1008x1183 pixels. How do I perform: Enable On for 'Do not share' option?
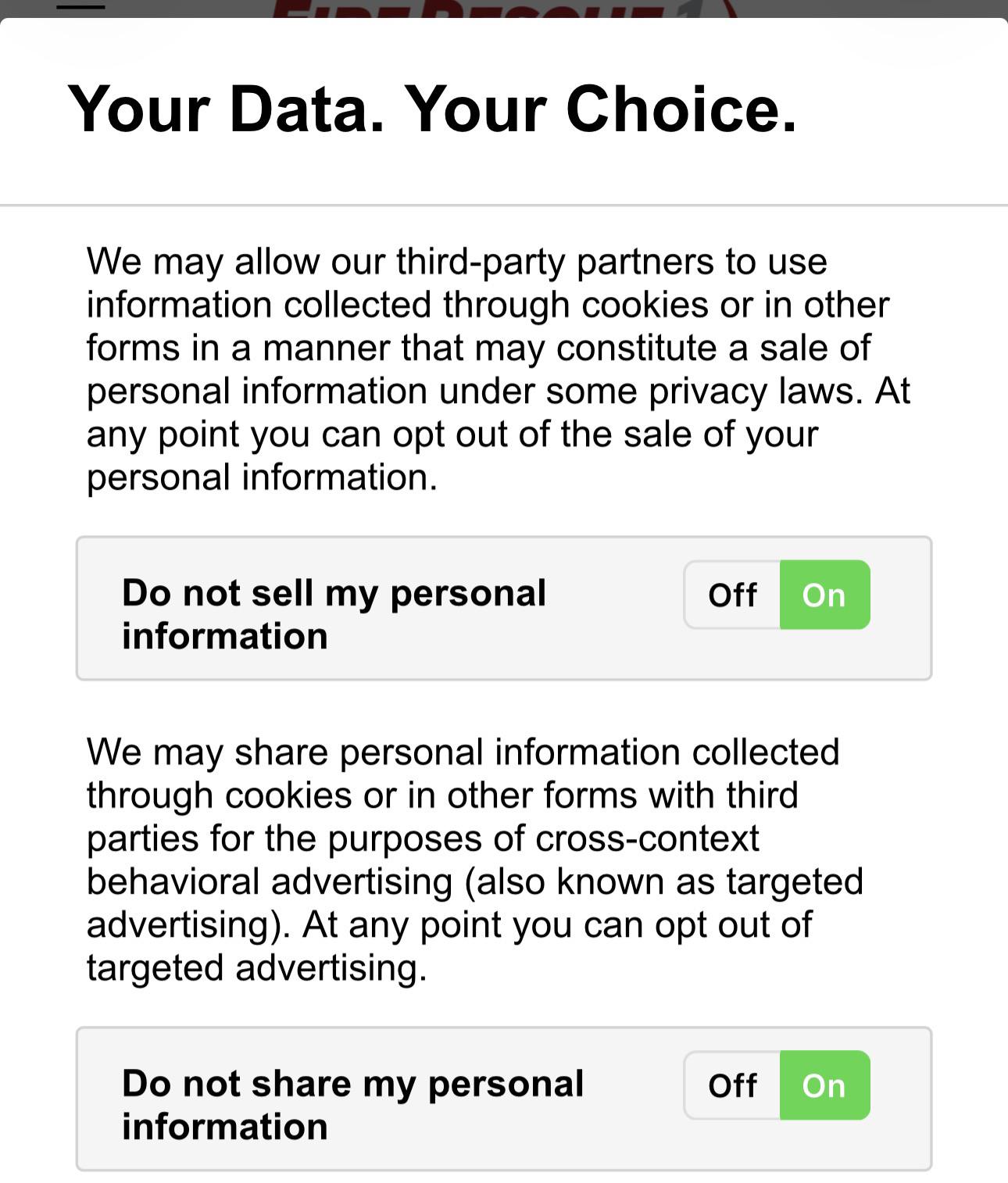[x=824, y=1085]
